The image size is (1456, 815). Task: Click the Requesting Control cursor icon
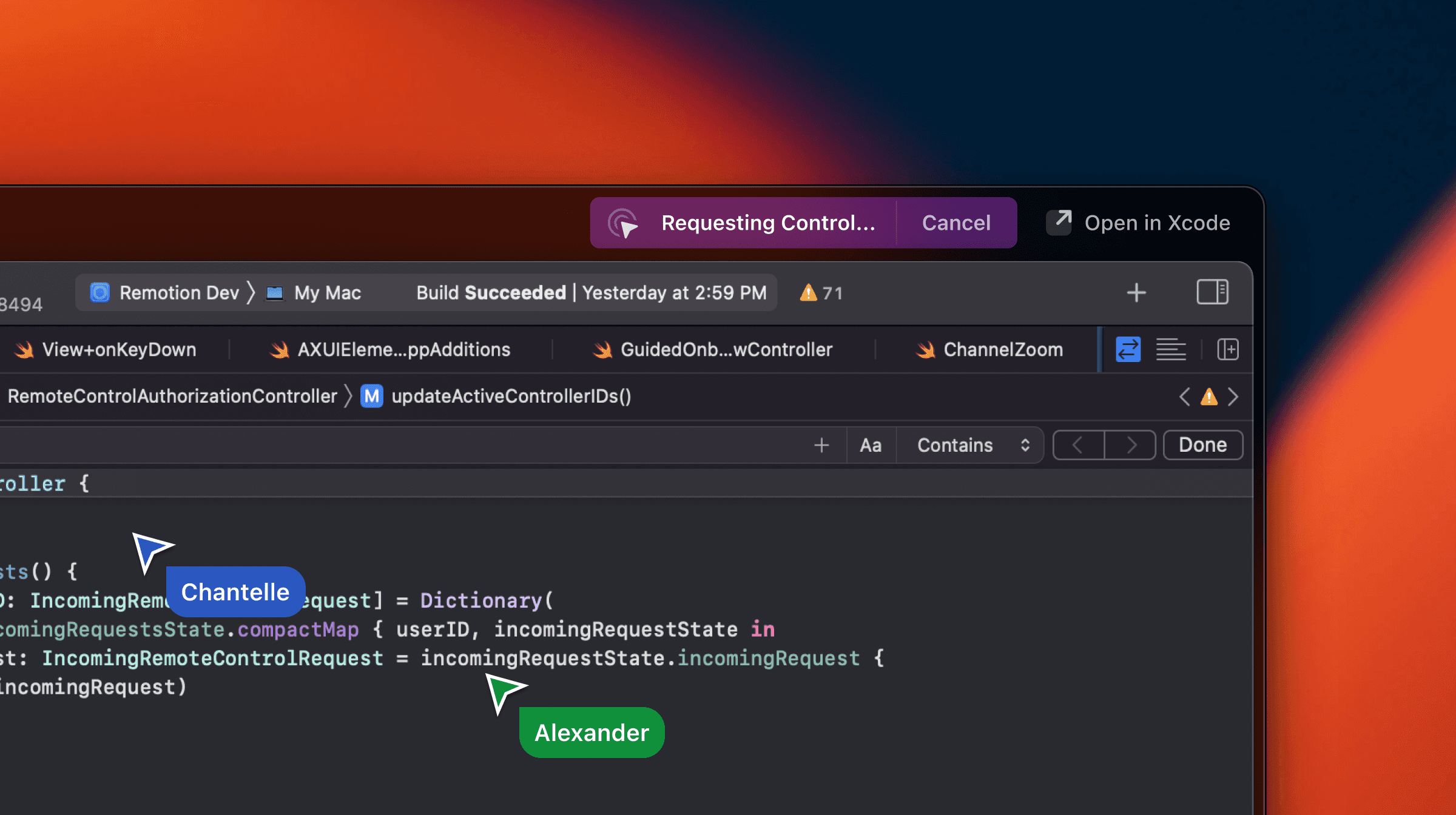[623, 223]
